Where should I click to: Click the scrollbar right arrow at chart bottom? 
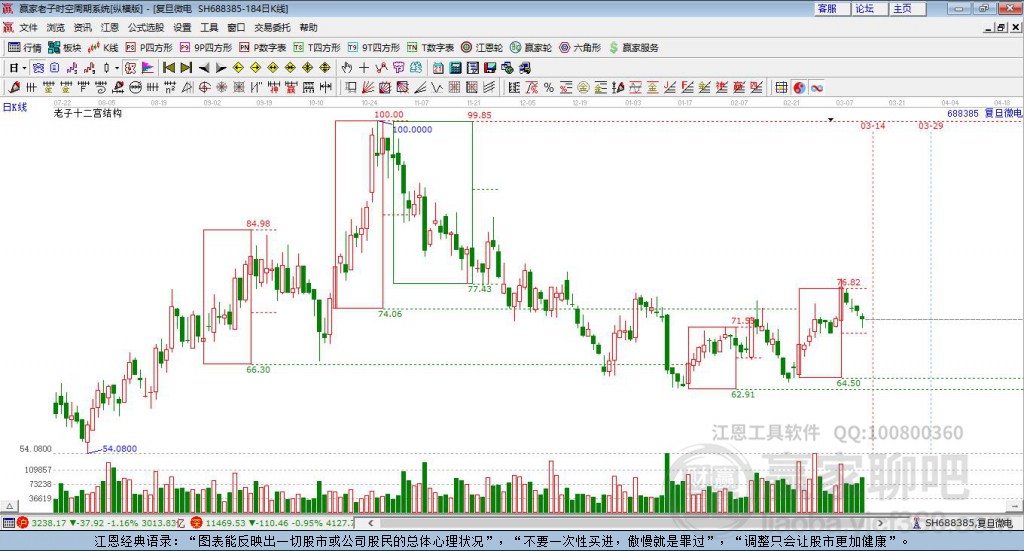tap(880, 523)
